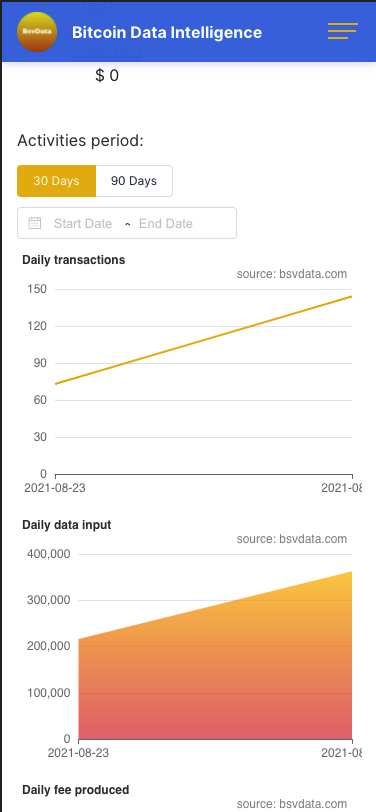Click the Daily transactions line start point

click(x=56, y=384)
